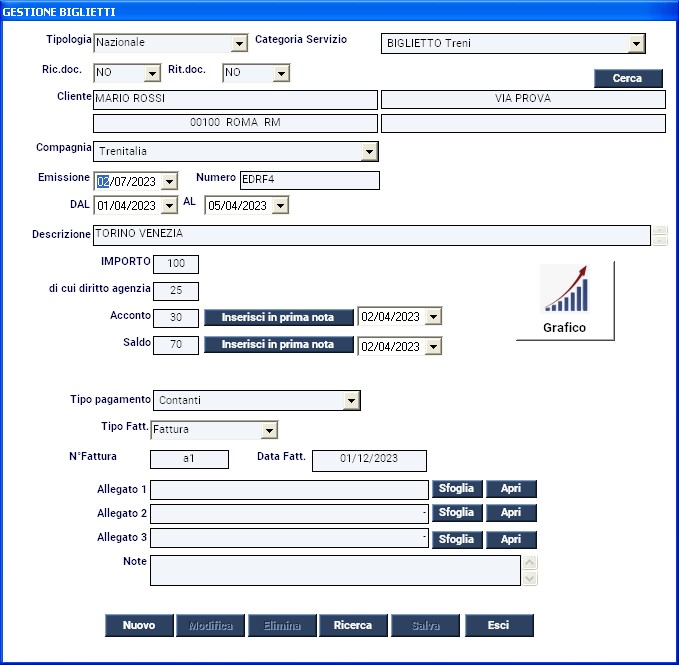Screen dimensions: 679x665
Task: Click the Allegato 1 path field
Action: (x=289, y=490)
